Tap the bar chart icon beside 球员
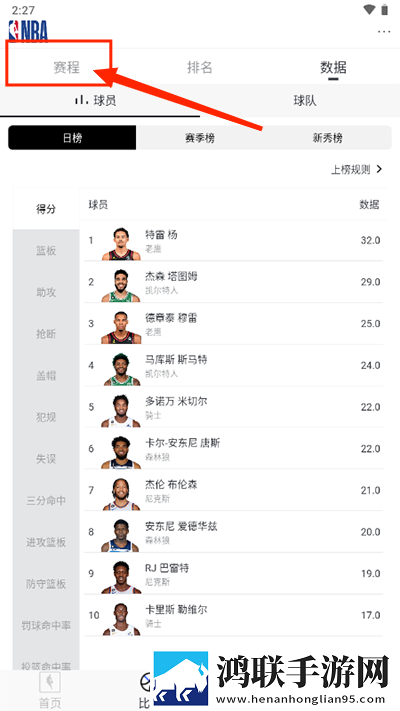This screenshot has height=711, width=400. click(x=82, y=100)
